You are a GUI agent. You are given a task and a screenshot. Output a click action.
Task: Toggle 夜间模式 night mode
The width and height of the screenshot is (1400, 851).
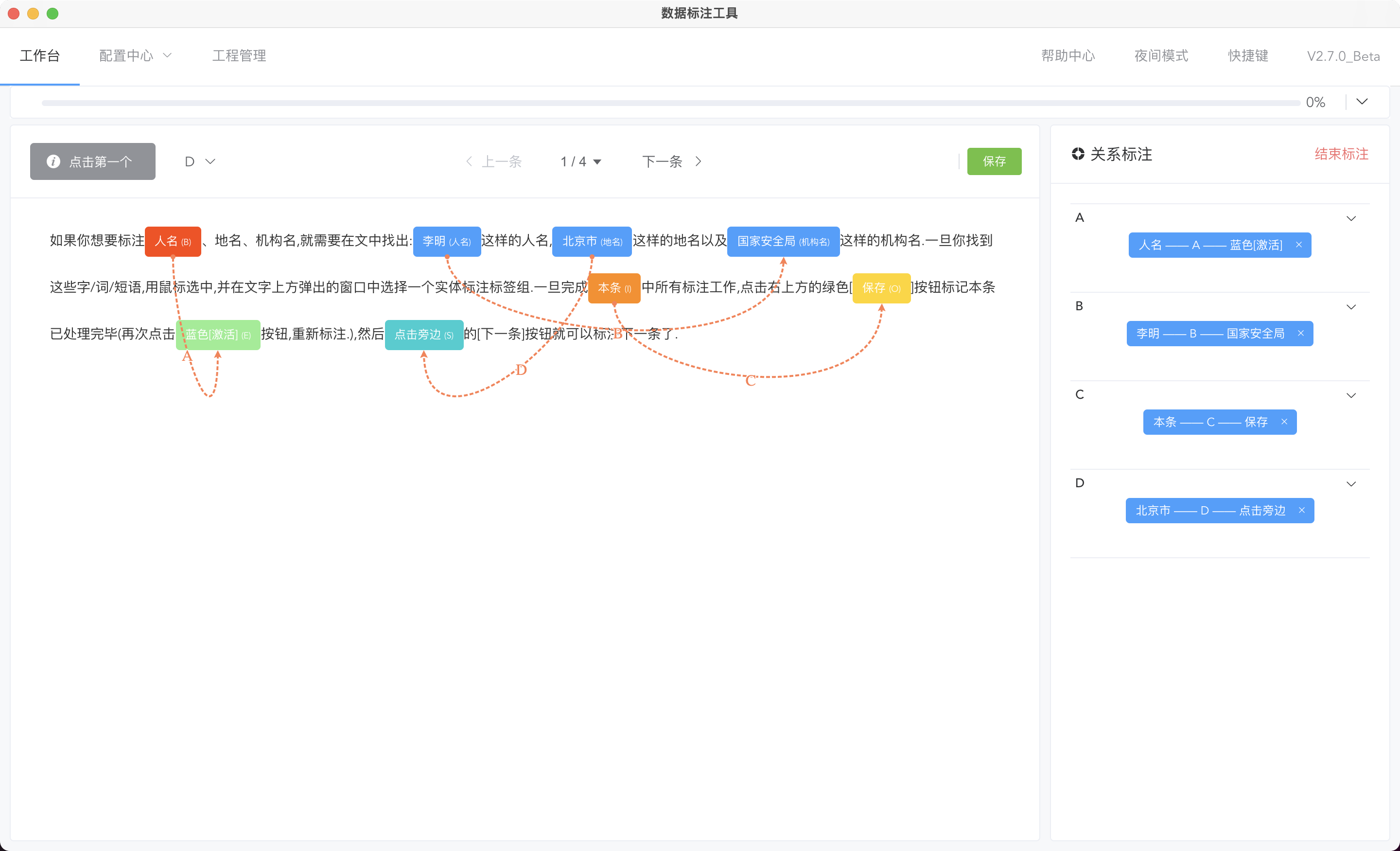coord(1161,56)
